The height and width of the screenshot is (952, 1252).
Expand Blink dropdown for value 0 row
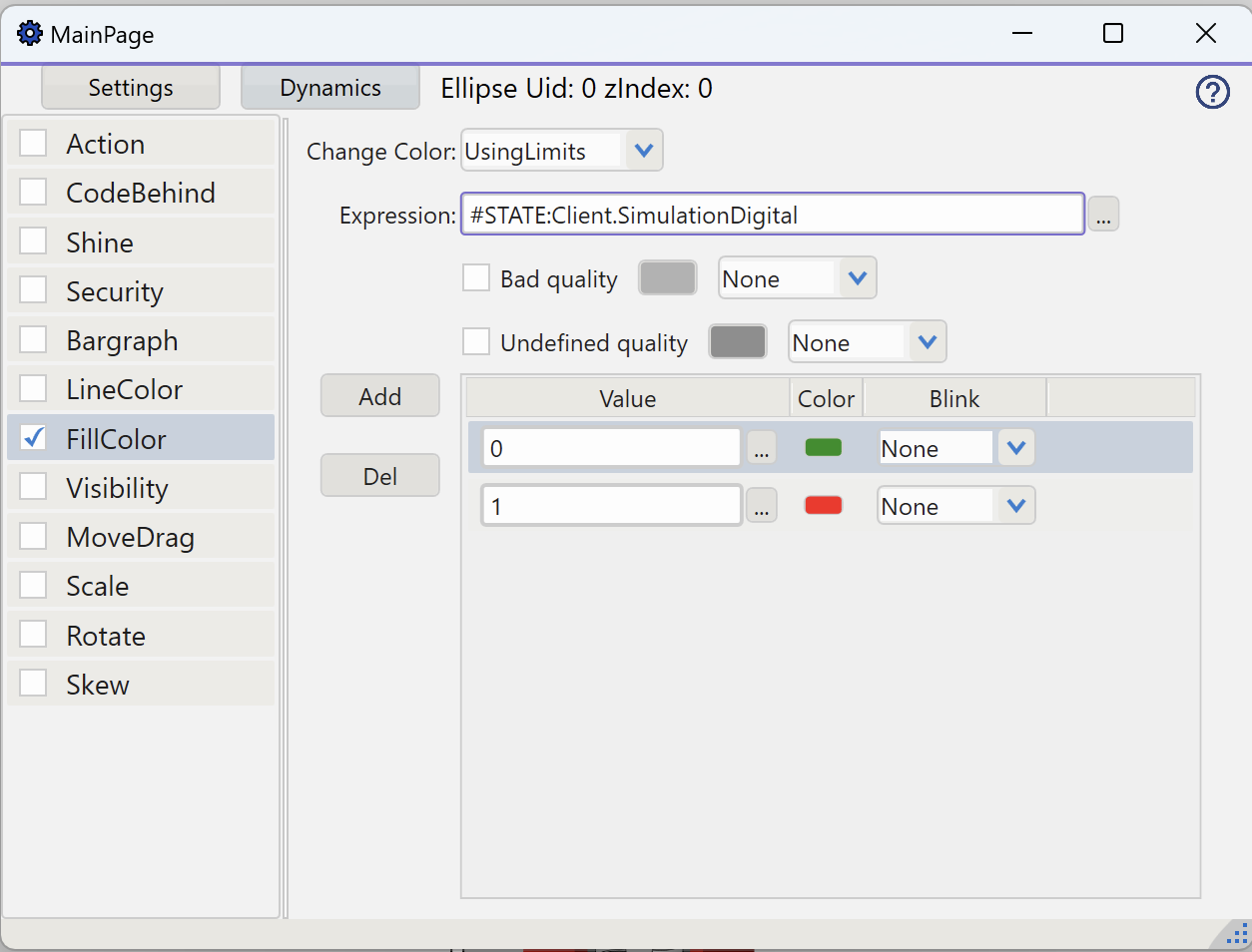pos(1015,448)
